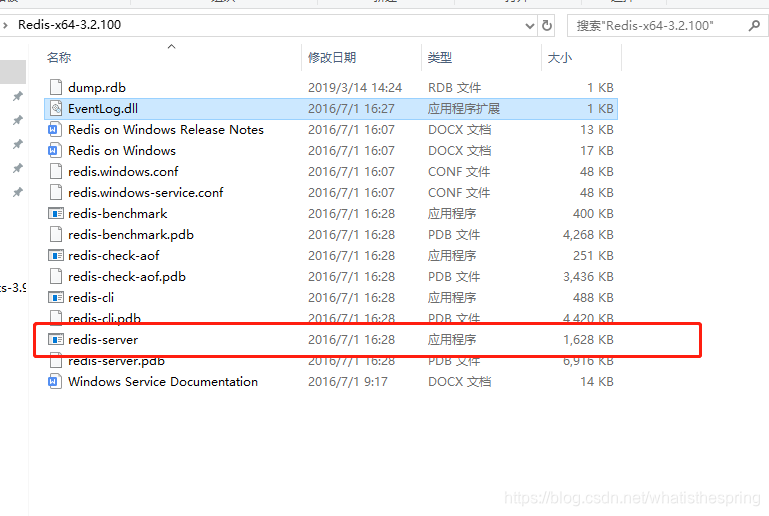This screenshot has width=769, height=516.
Task: Select the Redis on Windows file name
Action: [122, 151]
